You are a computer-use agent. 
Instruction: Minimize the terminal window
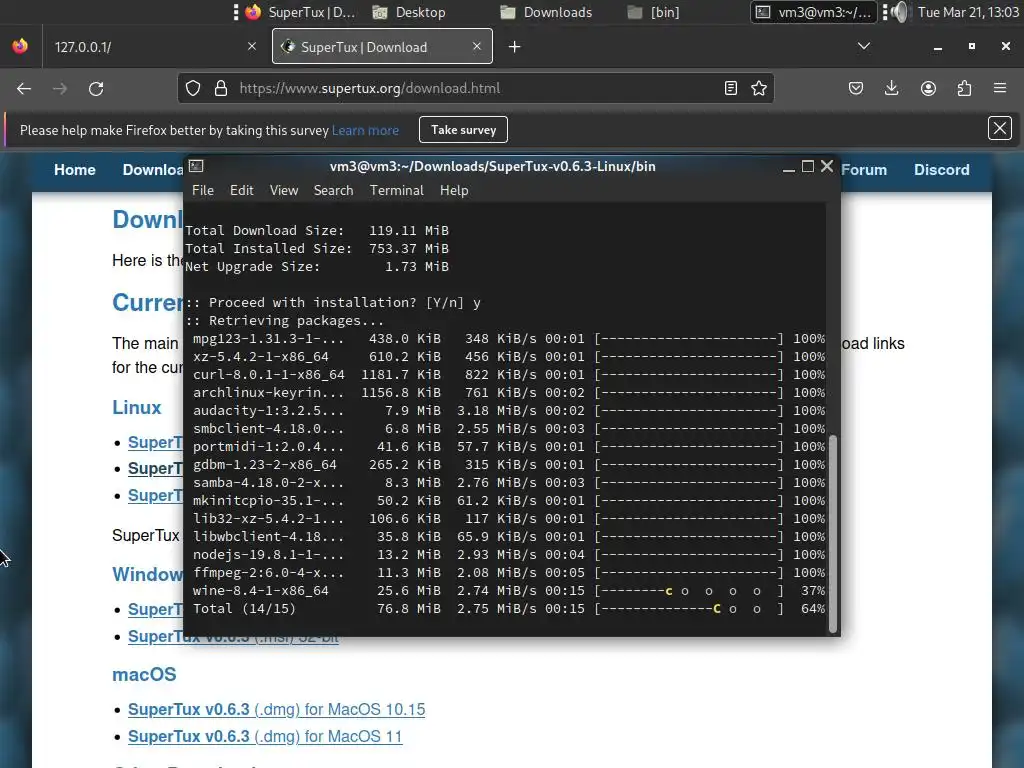pyautogui.click(x=789, y=168)
